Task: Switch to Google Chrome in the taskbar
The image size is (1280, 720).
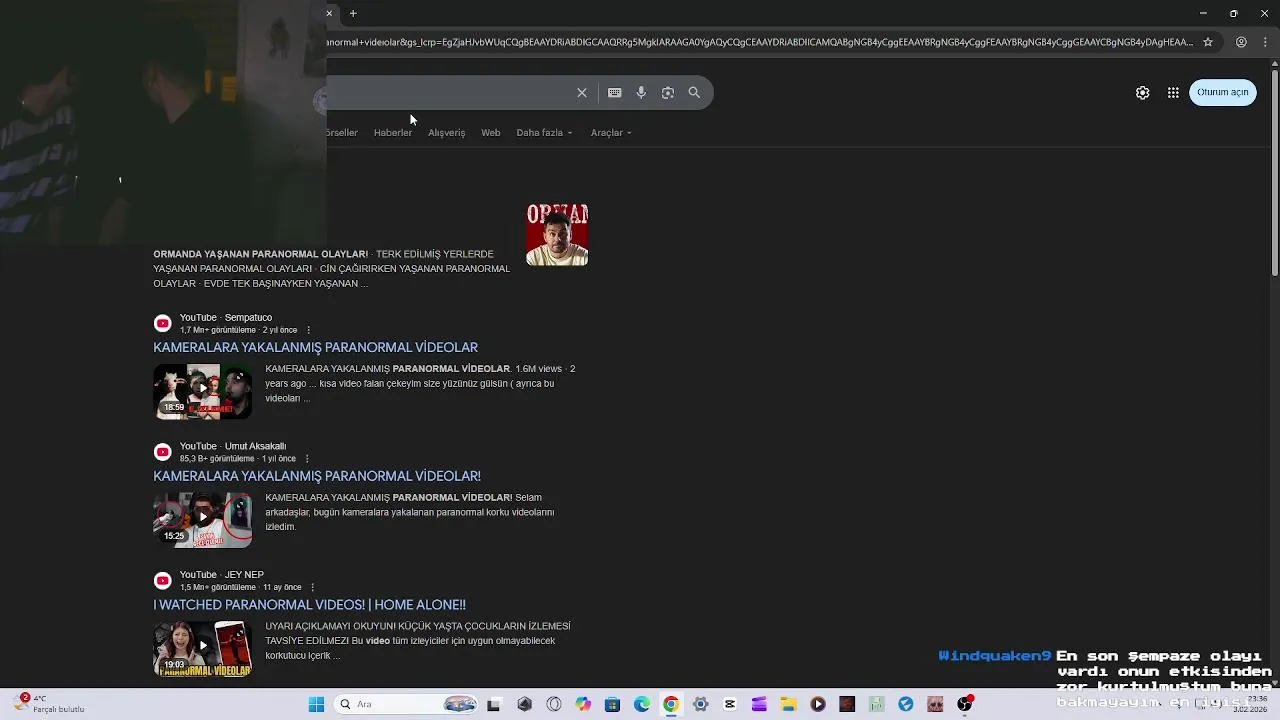Action: (671, 704)
